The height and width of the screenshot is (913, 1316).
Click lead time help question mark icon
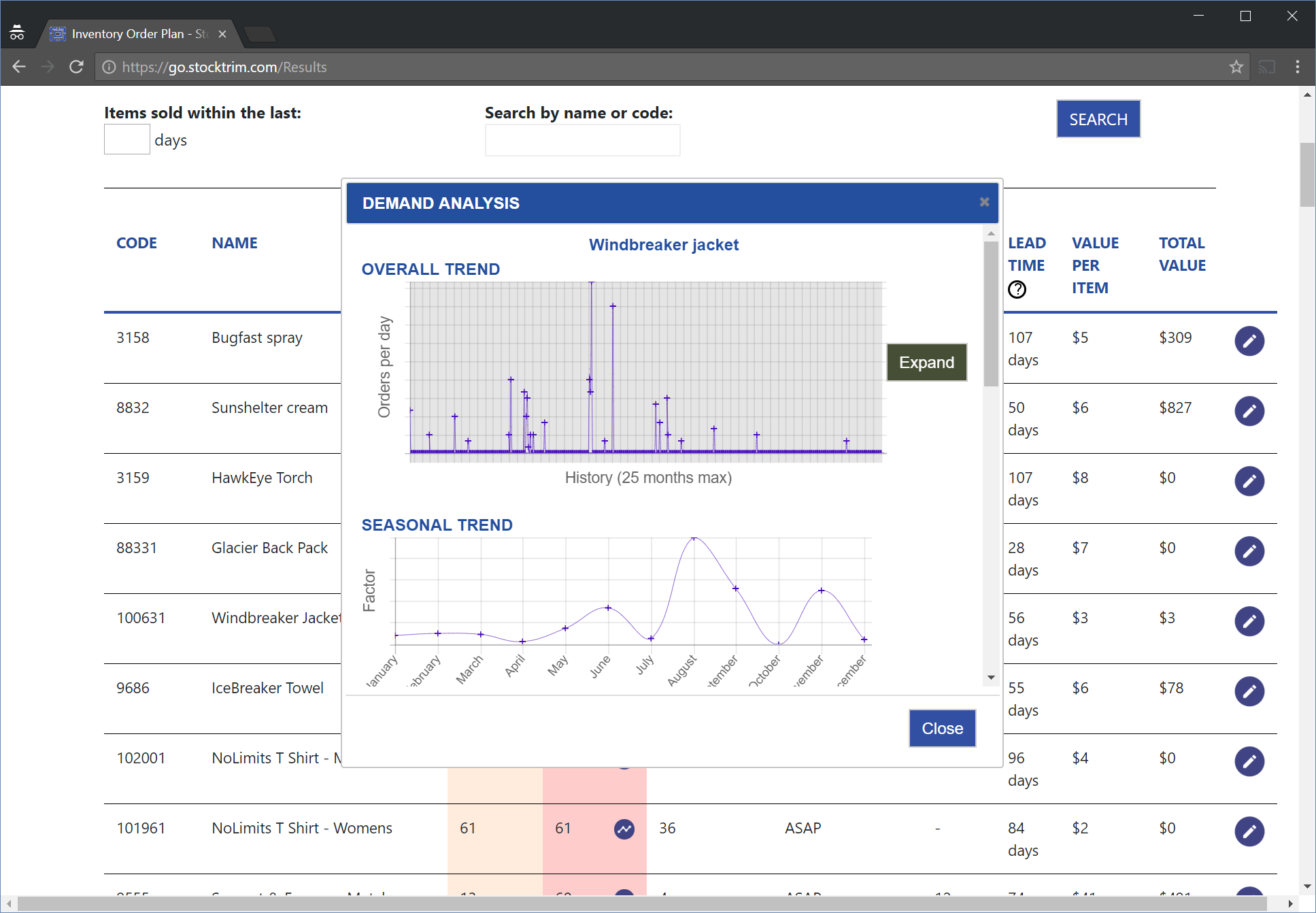click(x=1017, y=290)
